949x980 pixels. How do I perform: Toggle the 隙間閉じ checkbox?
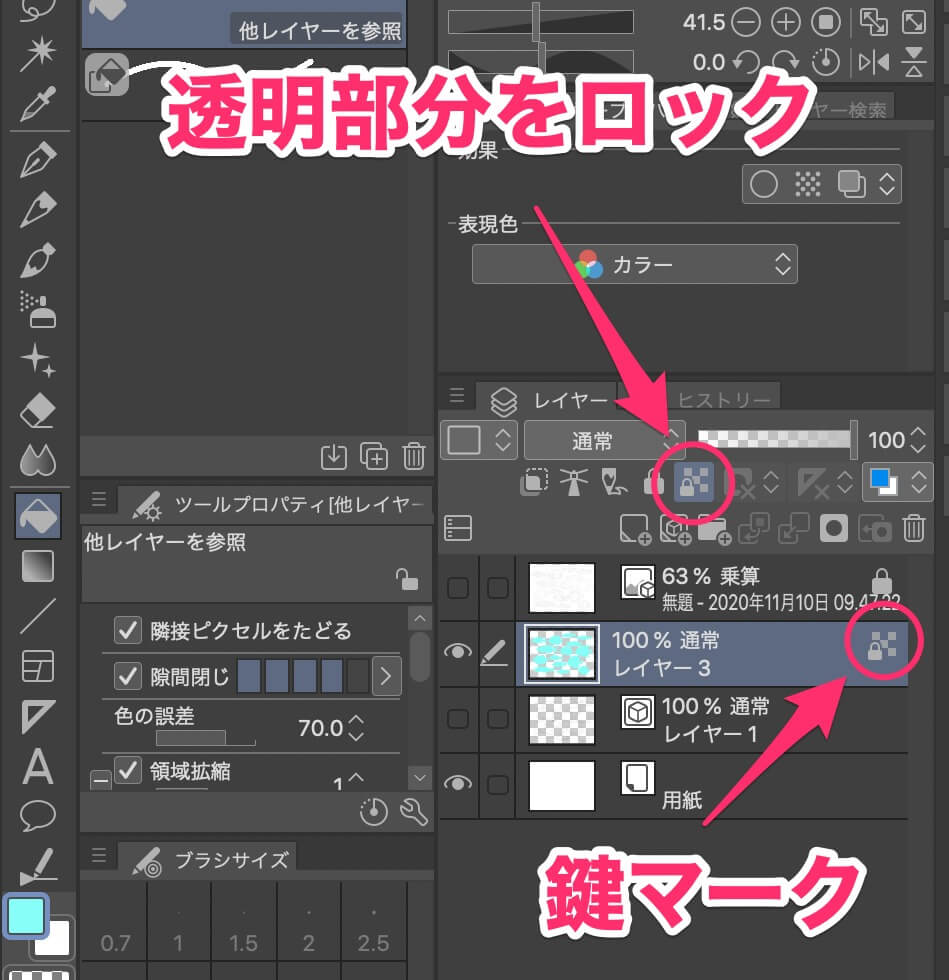click(x=128, y=677)
